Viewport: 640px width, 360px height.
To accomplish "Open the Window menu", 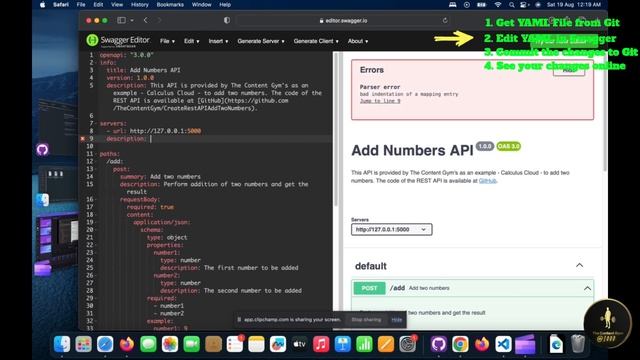I will pos(202,4).
